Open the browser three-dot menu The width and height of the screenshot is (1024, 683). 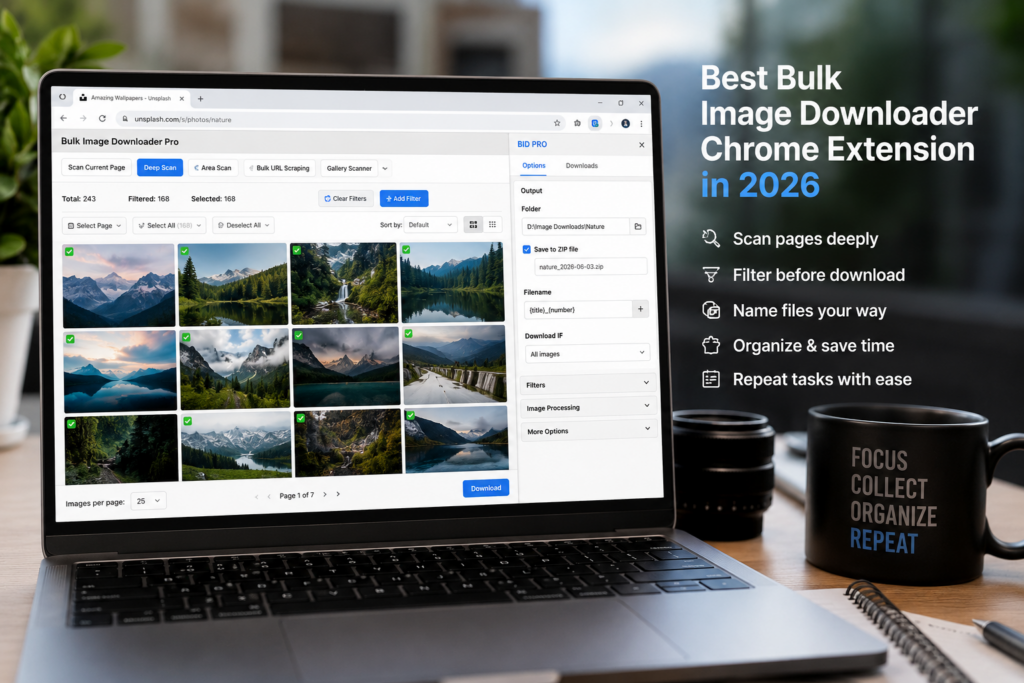pyautogui.click(x=641, y=123)
